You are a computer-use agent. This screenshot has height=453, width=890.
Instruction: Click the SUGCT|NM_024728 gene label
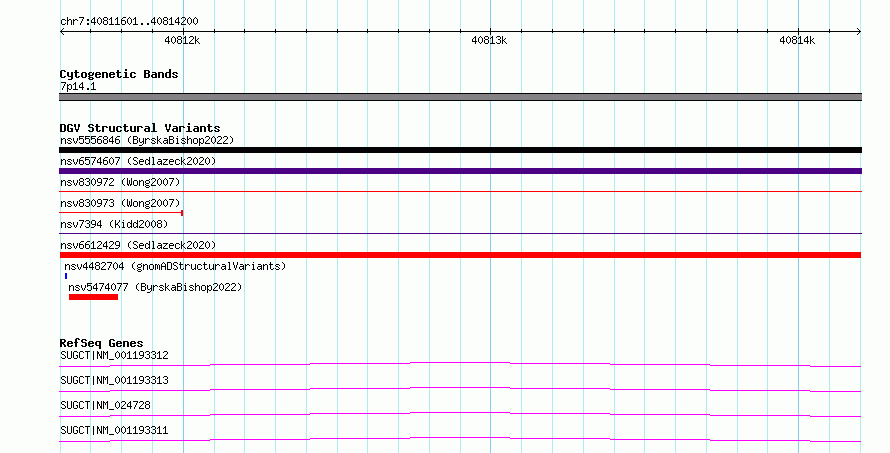pyautogui.click(x=105, y=405)
